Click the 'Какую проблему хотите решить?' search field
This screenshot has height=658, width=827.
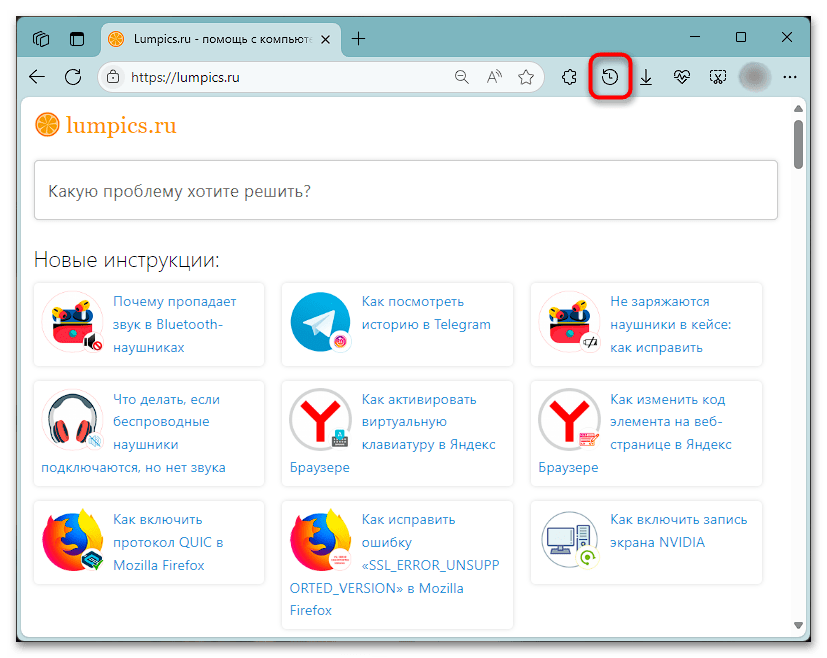point(405,190)
